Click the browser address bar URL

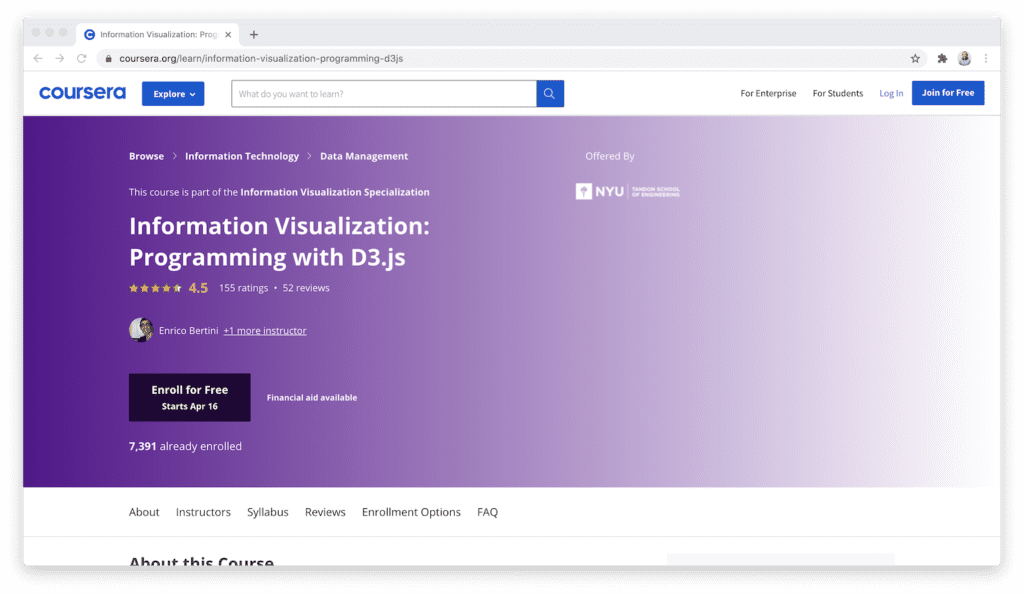click(x=261, y=59)
